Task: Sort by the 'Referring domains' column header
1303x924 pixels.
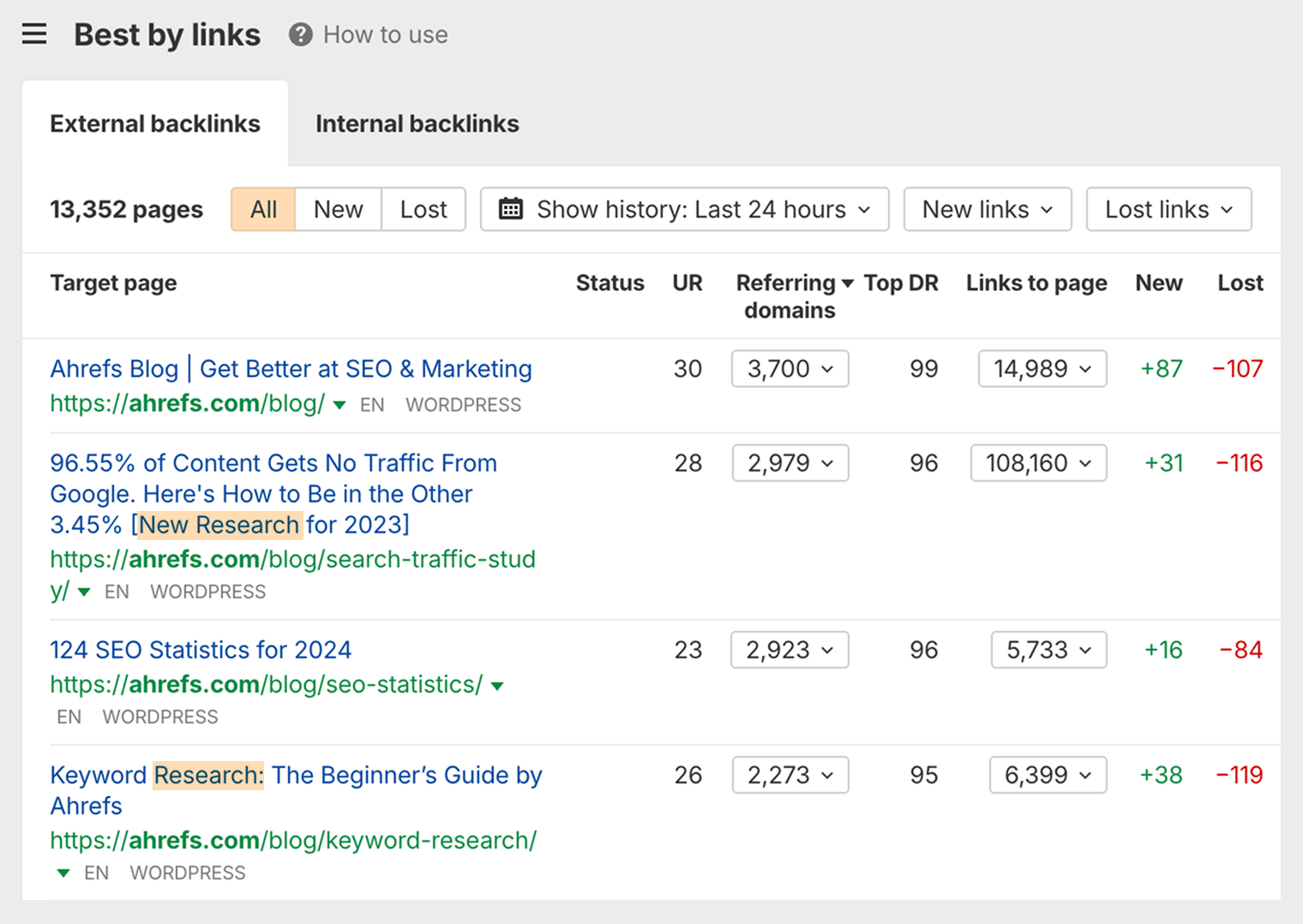Action: pyautogui.click(x=790, y=296)
